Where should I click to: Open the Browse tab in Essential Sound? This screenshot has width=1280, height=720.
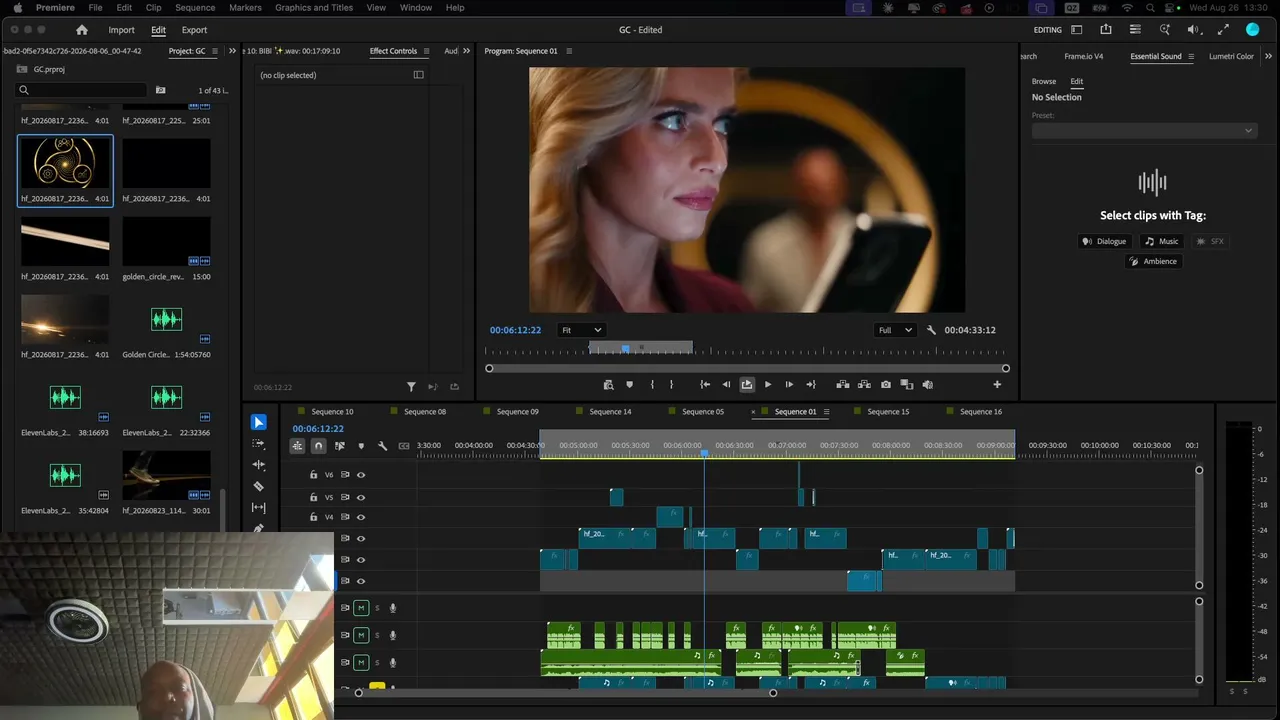coord(1044,81)
